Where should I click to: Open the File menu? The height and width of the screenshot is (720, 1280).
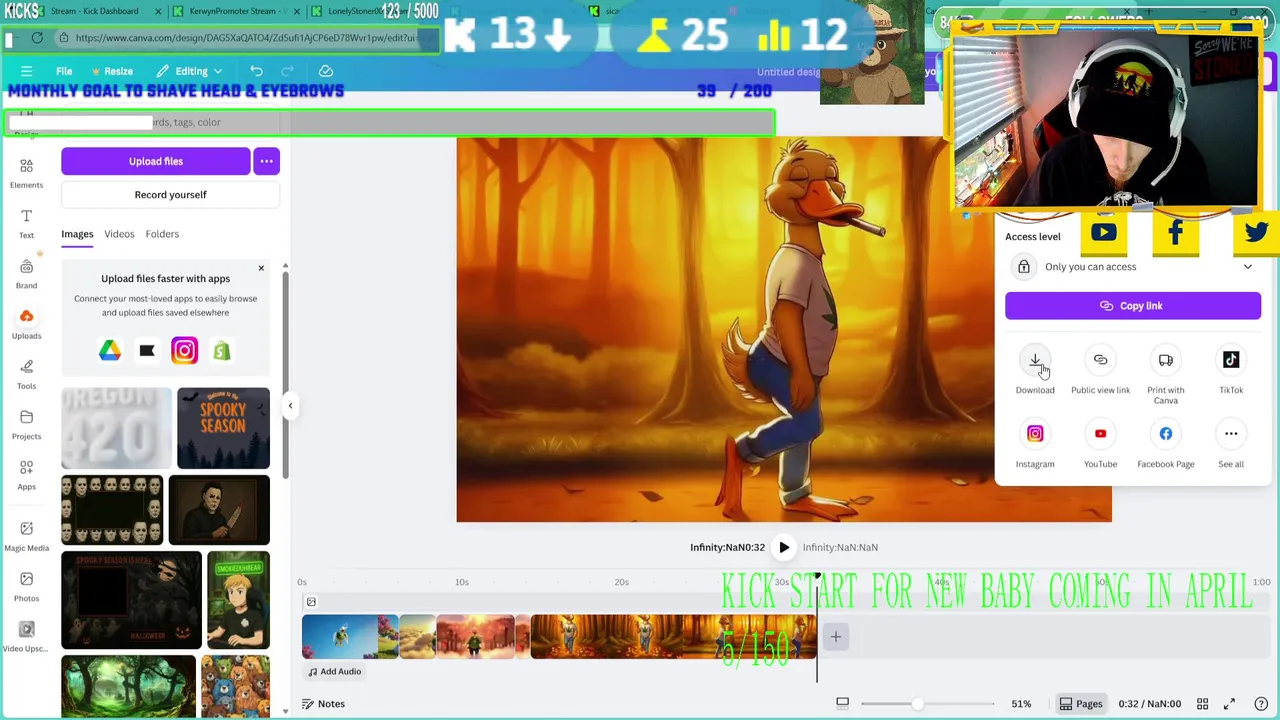point(64,71)
